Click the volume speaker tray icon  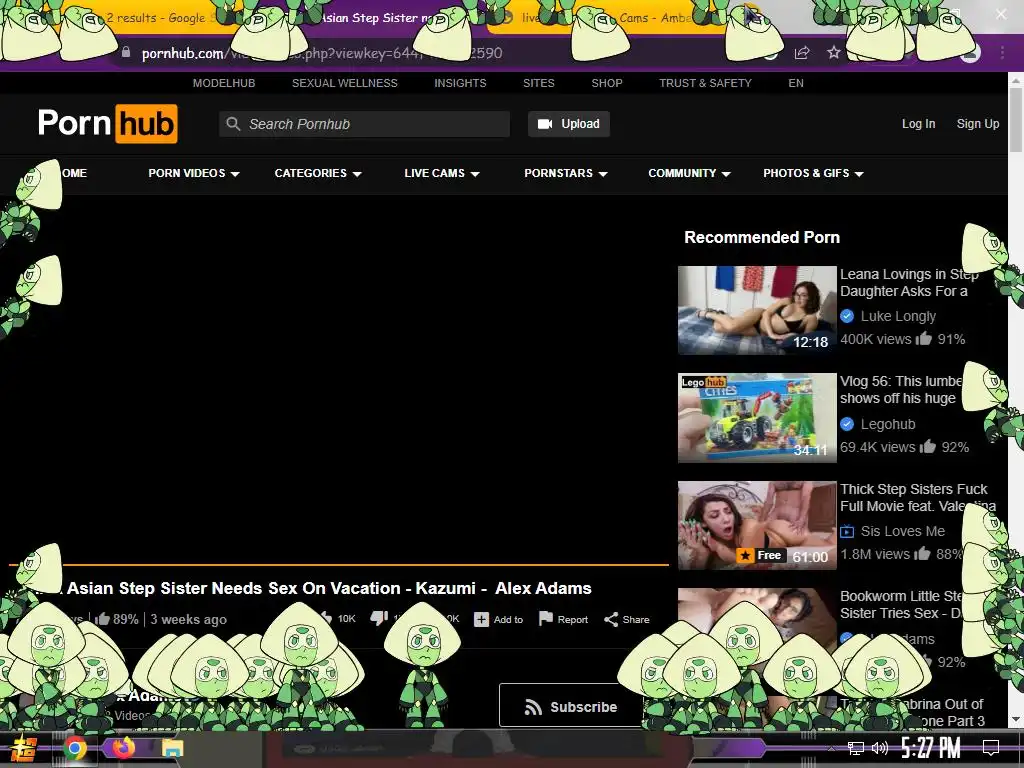point(880,748)
